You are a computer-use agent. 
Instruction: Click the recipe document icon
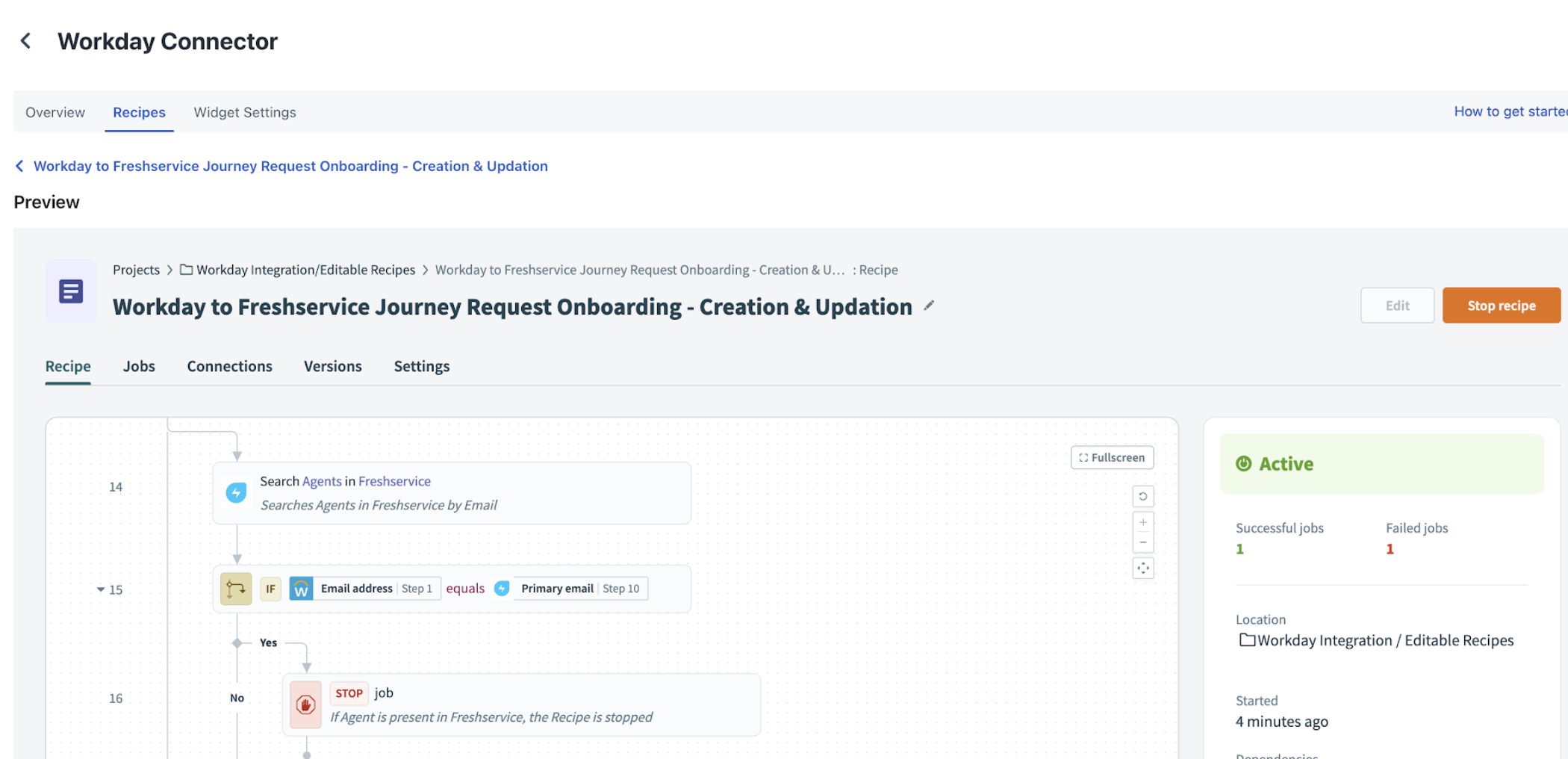tap(71, 291)
